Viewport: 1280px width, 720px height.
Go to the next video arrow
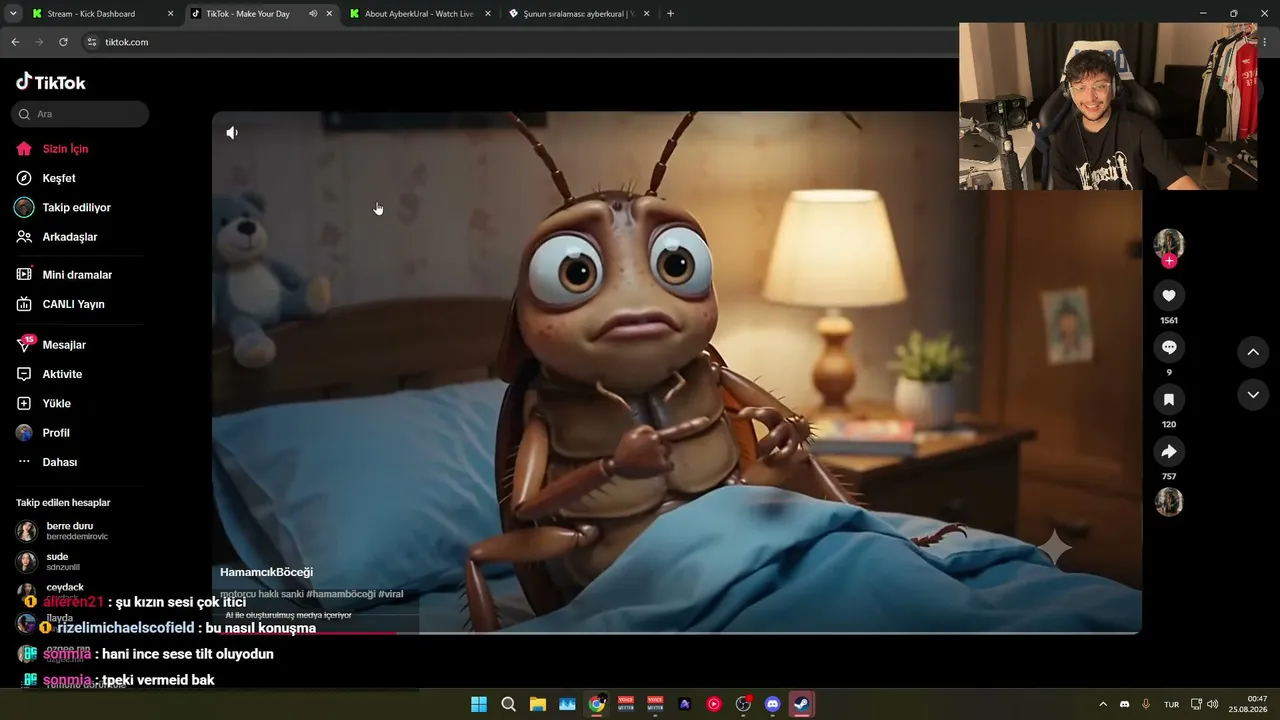click(1253, 395)
